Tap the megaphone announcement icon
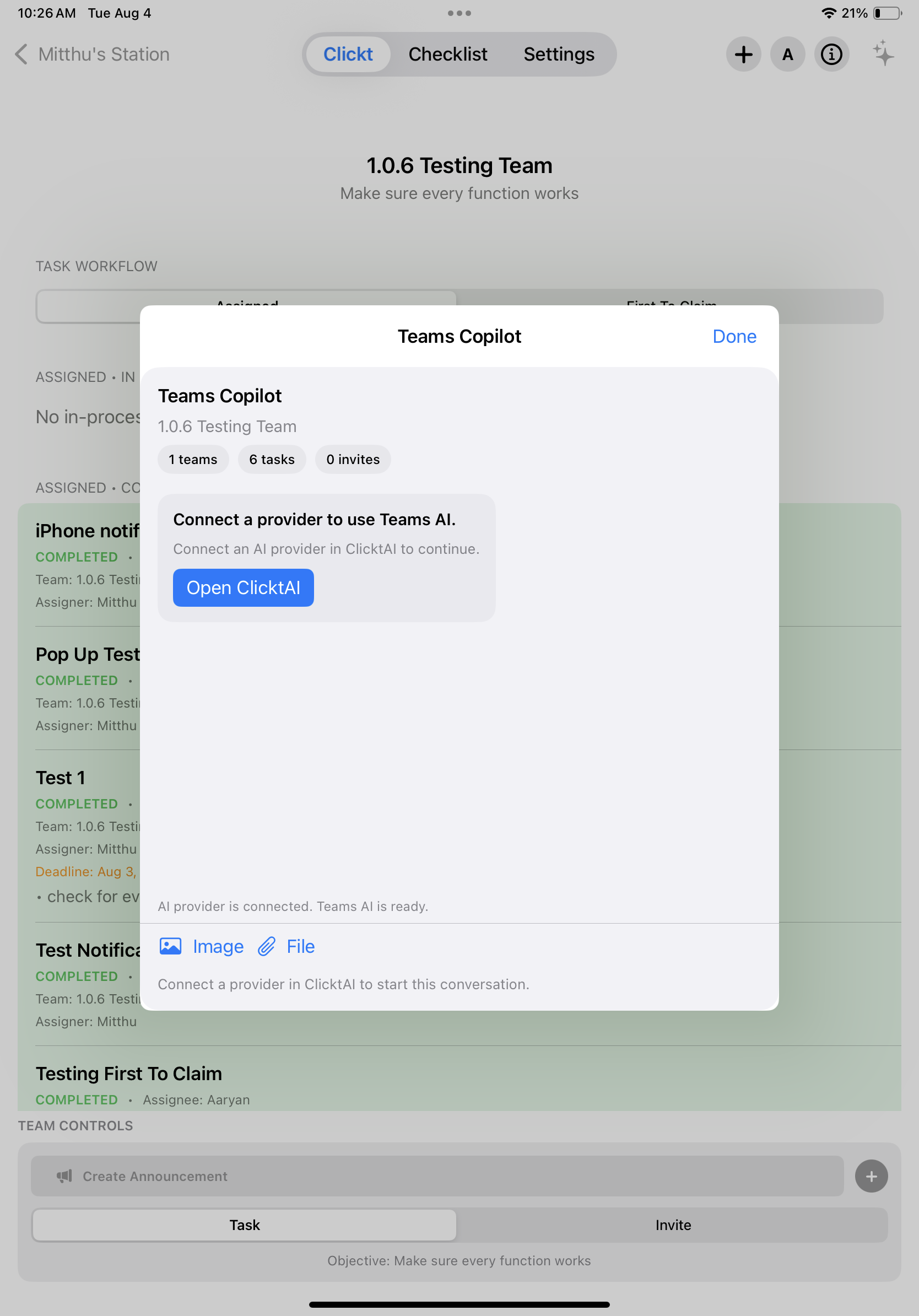Viewport: 919px width, 1316px height. [64, 1176]
